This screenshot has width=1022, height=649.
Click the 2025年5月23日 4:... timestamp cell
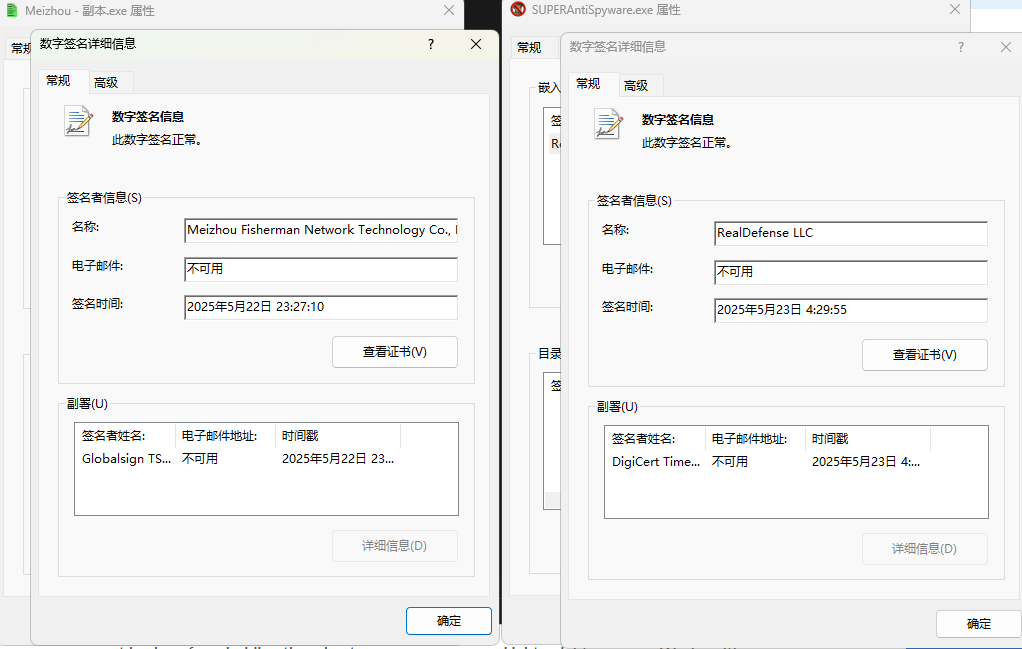[x=866, y=462]
